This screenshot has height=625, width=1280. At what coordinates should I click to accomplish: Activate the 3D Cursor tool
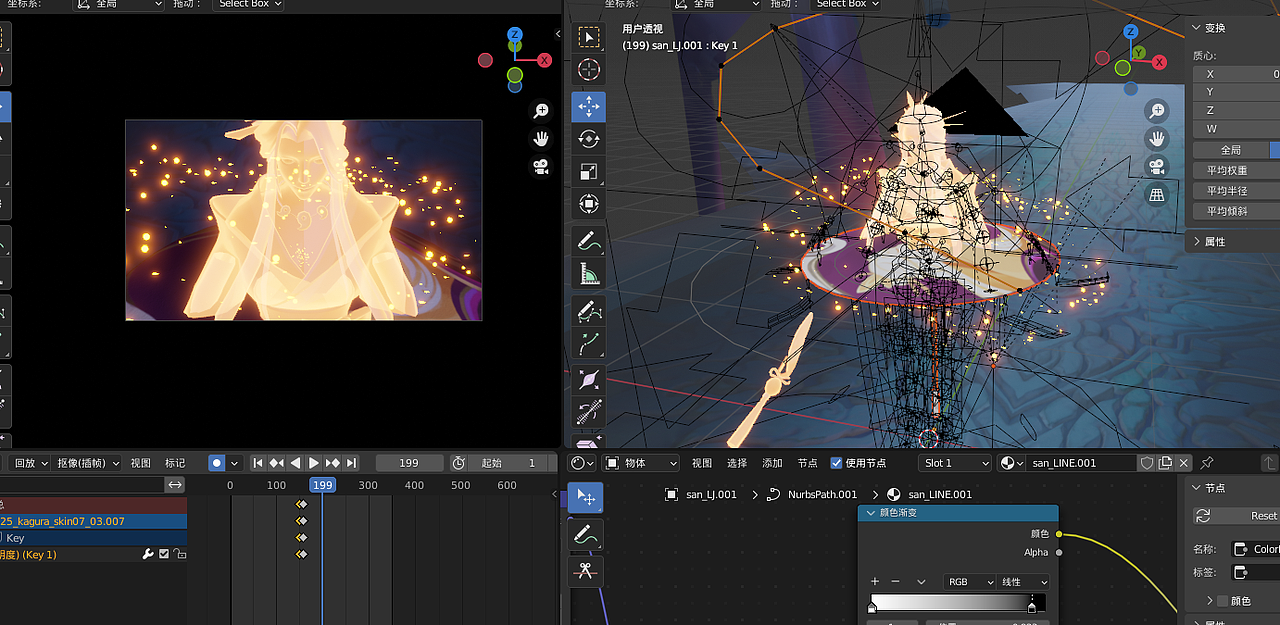point(589,70)
